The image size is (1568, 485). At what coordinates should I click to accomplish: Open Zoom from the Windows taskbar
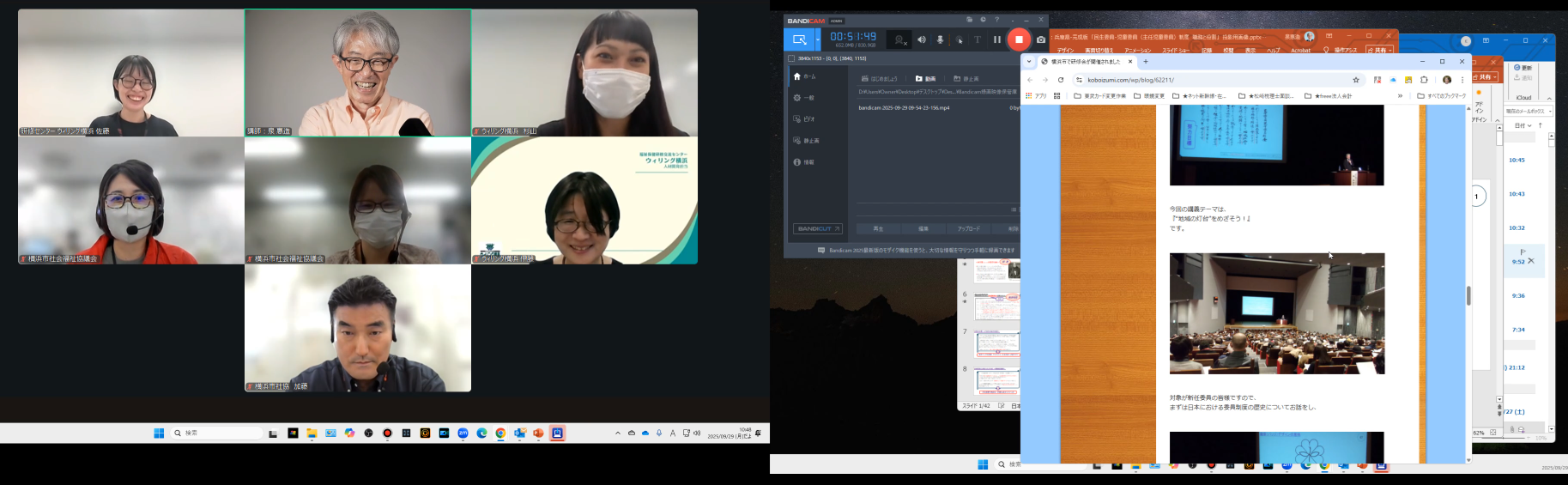click(463, 433)
